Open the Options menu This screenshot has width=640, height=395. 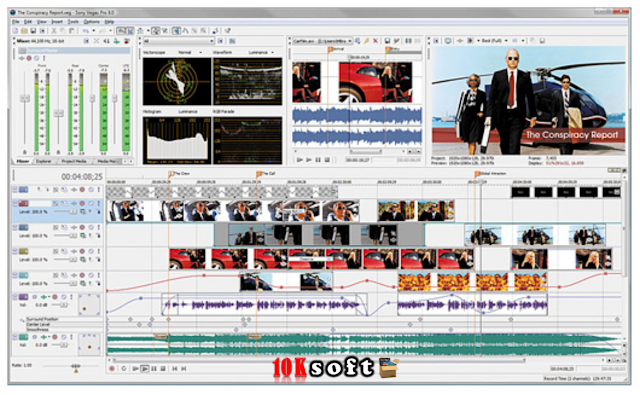(x=91, y=22)
